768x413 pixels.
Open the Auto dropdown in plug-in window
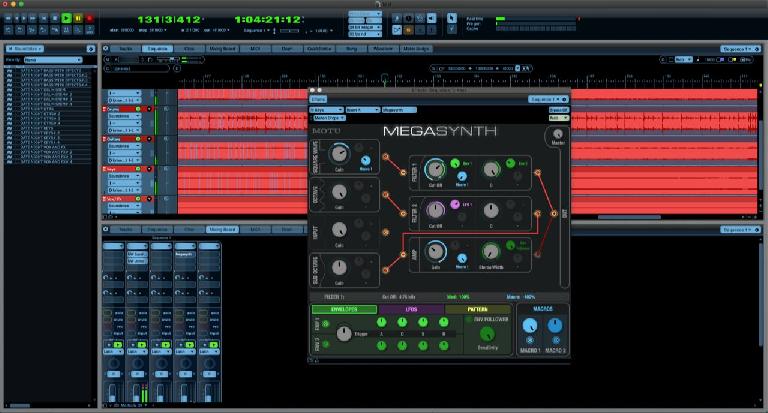[x=558, y=118]
